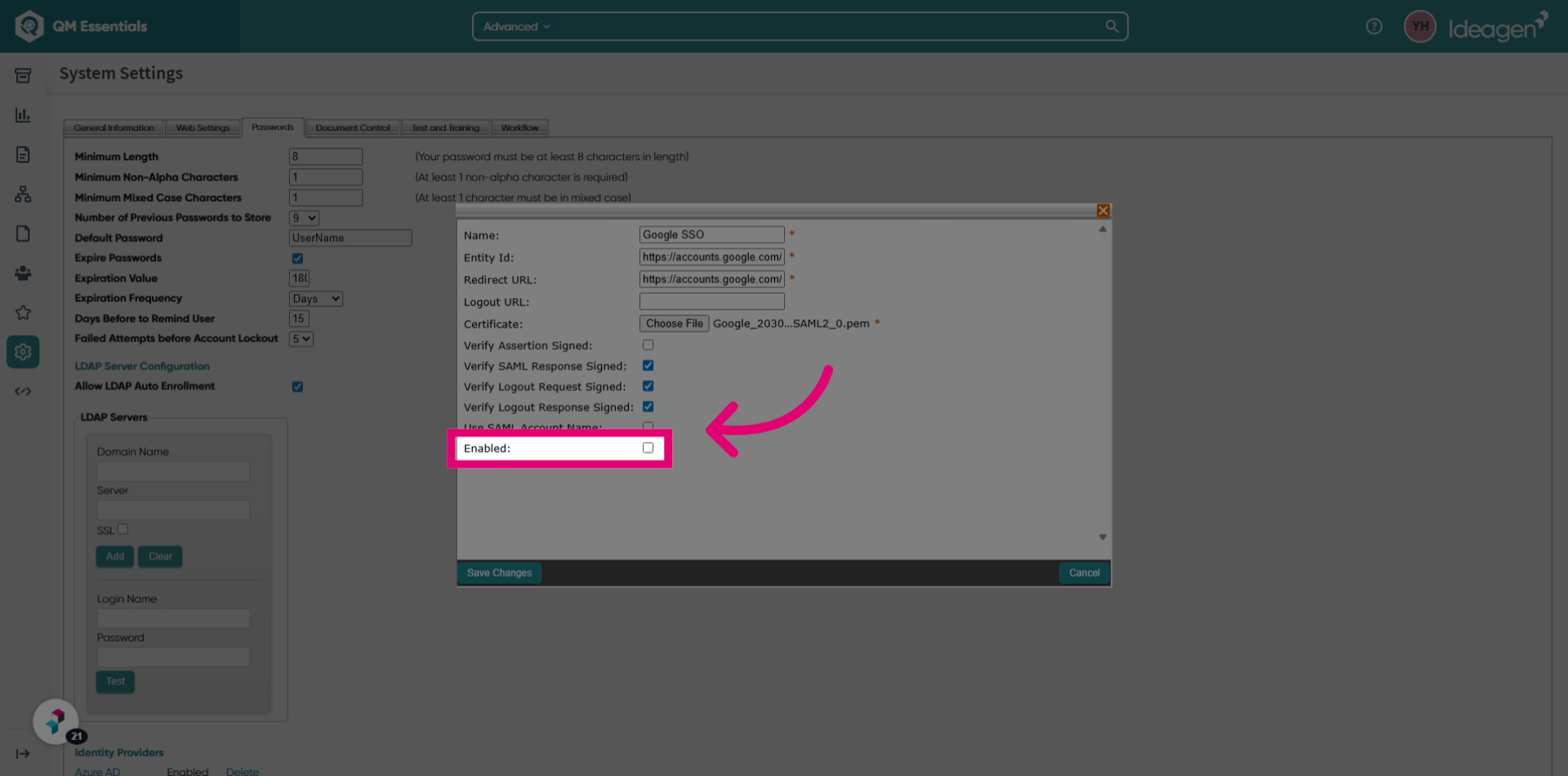The image size is (1568, 776).
Task: Open the code brackets sidebar icon
Action: point(23,391)
